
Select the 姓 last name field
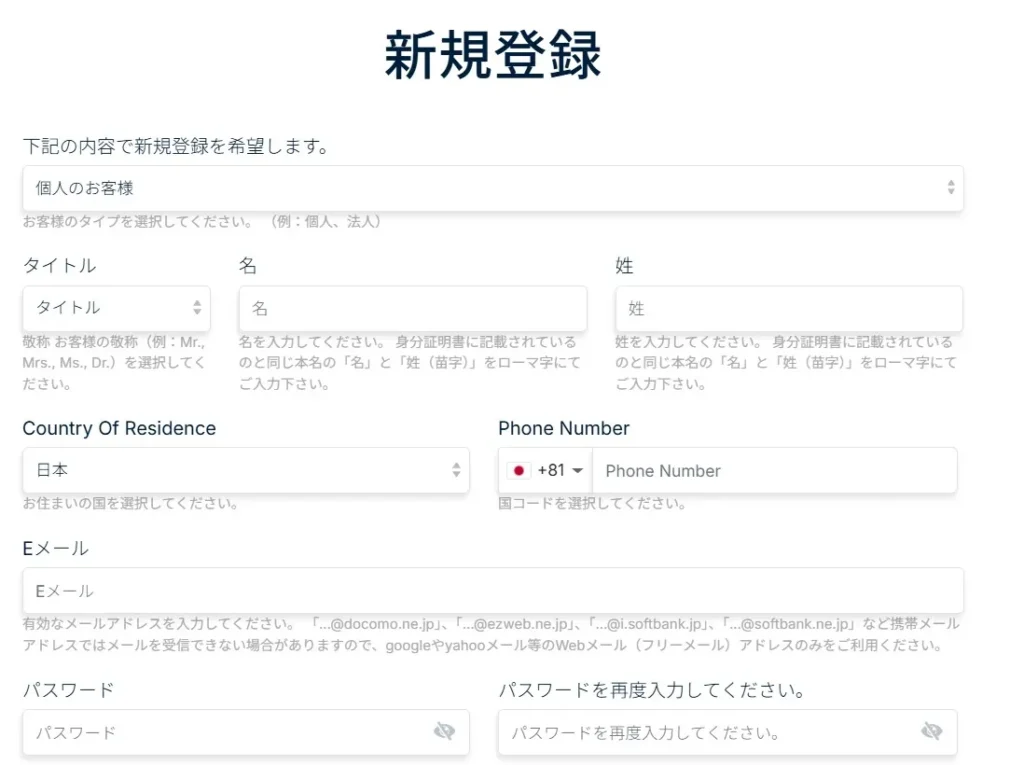(x=788, y=309)
